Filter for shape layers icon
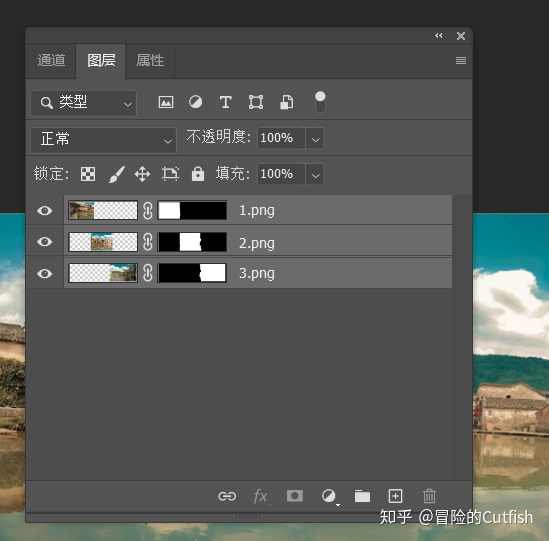This screenshot has height=541, width=549. pos(256,102)
